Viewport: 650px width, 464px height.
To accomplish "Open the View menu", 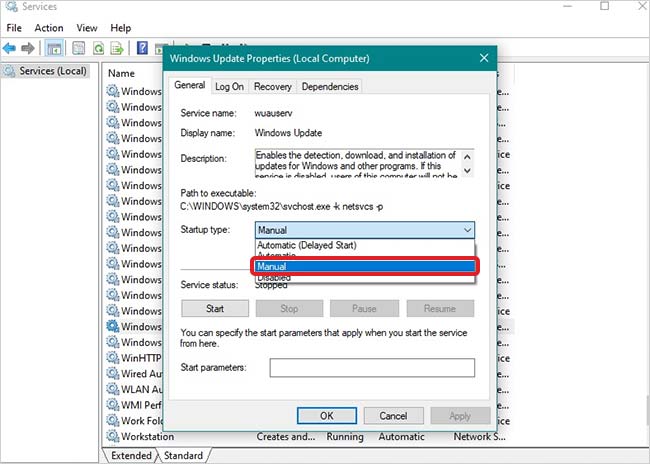I will (x=87, y=28).
